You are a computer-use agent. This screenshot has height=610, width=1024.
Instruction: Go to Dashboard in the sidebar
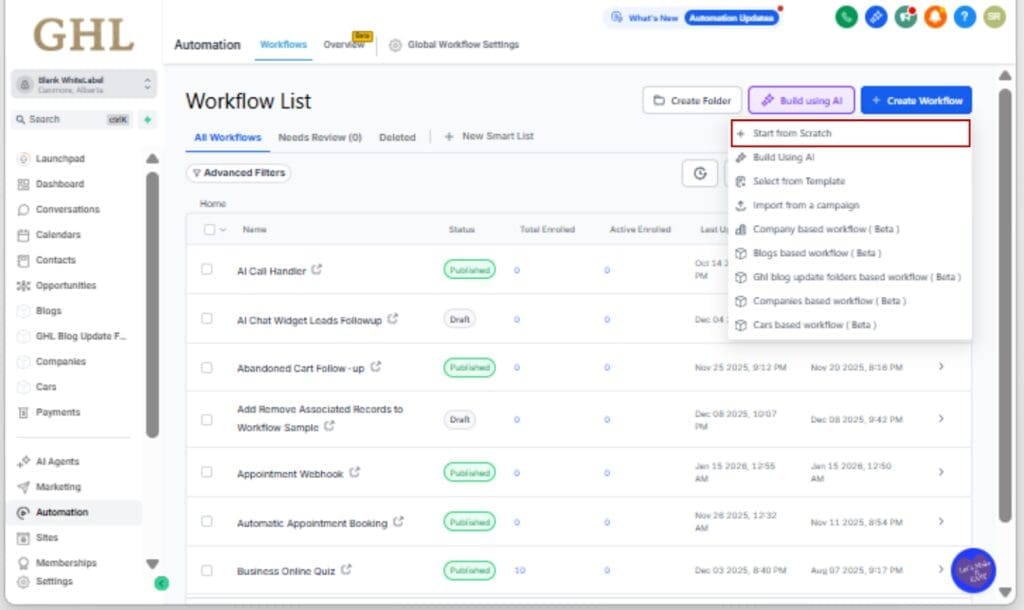pos(59,184)
